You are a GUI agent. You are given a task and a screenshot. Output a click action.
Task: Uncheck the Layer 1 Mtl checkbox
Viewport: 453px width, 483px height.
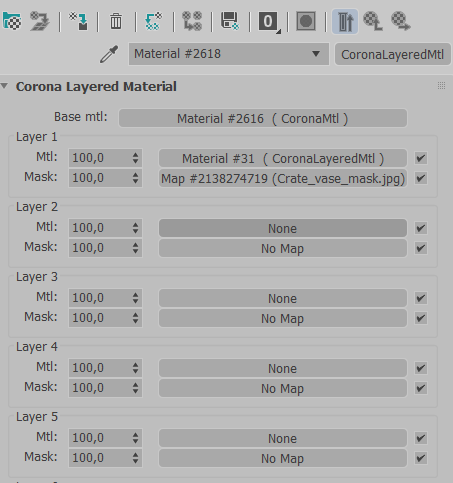click(x=421, y=158)
